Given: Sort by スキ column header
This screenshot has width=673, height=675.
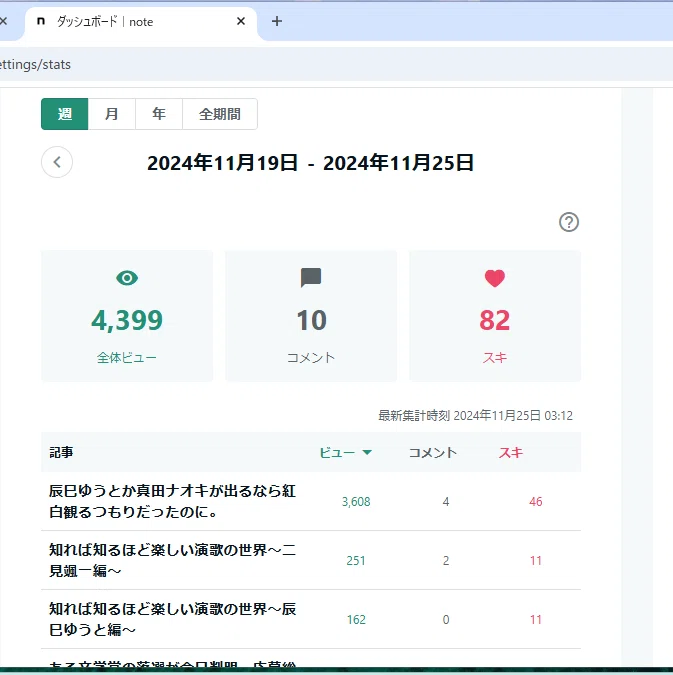Looking at the screenshot, I should (x=511, y=453).
